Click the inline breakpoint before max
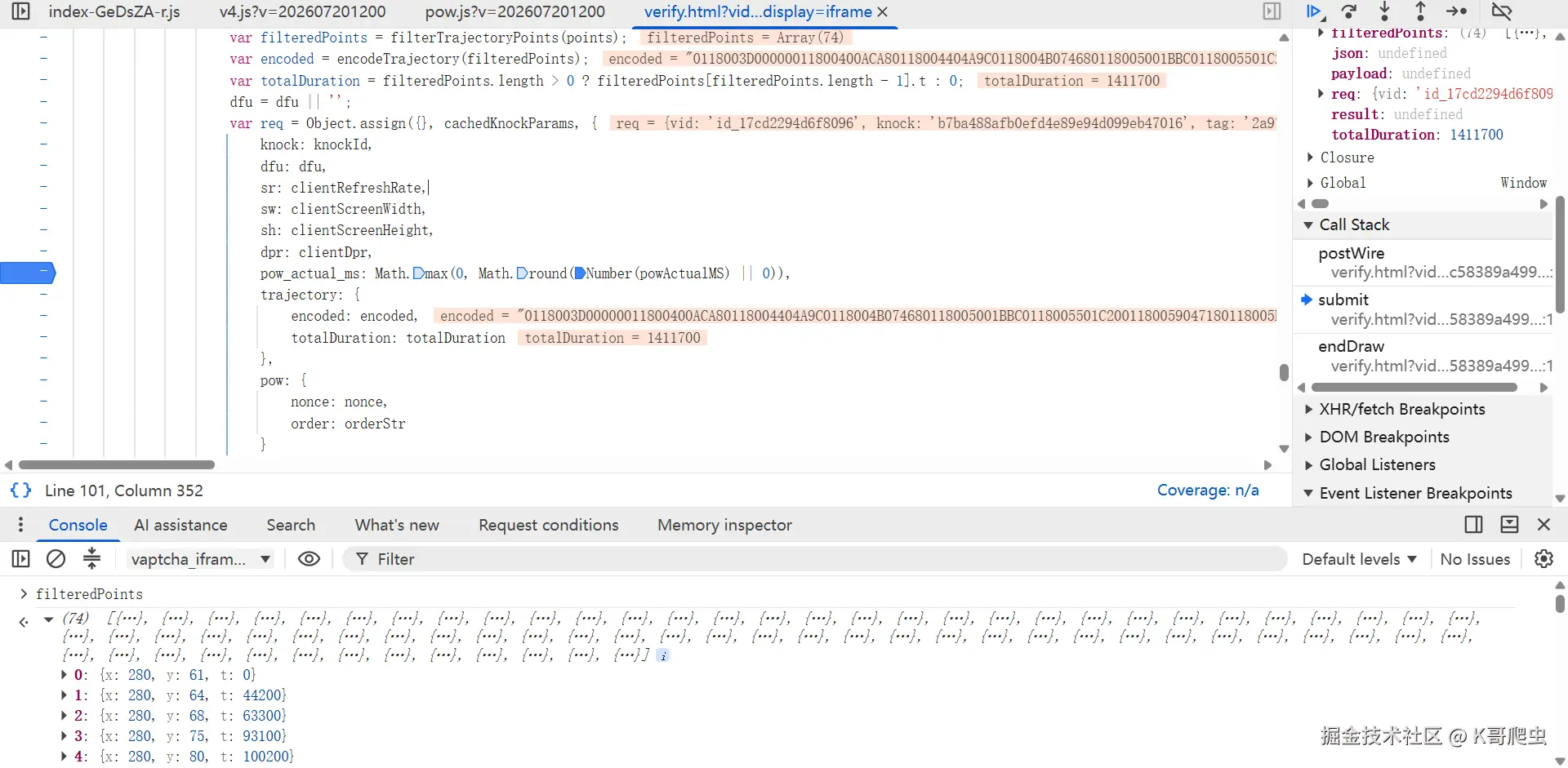Image resolution: width=1568 pixels, height=768 pixels. pos(419,273)
